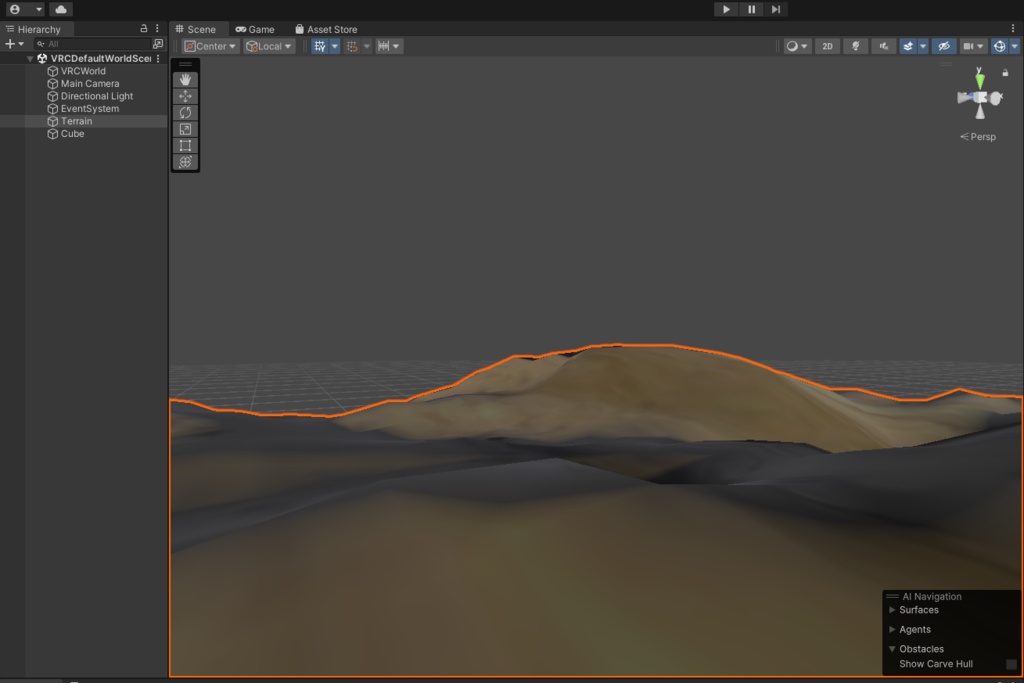Click the Step frame button
1024x683 pixels.
[776, 9]
